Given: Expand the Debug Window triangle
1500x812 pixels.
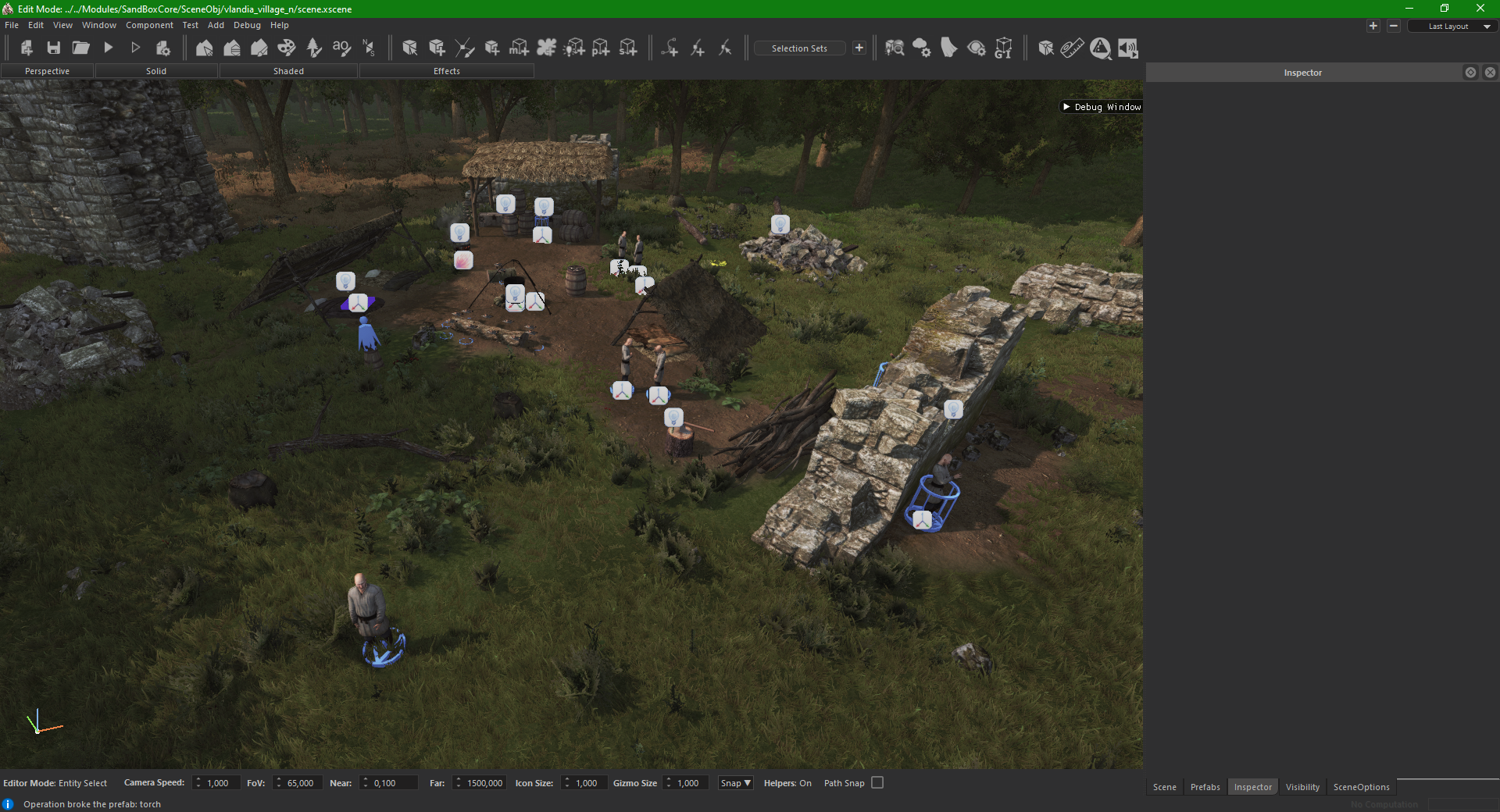Looking at the screenshot, I should coord(1066,107).
